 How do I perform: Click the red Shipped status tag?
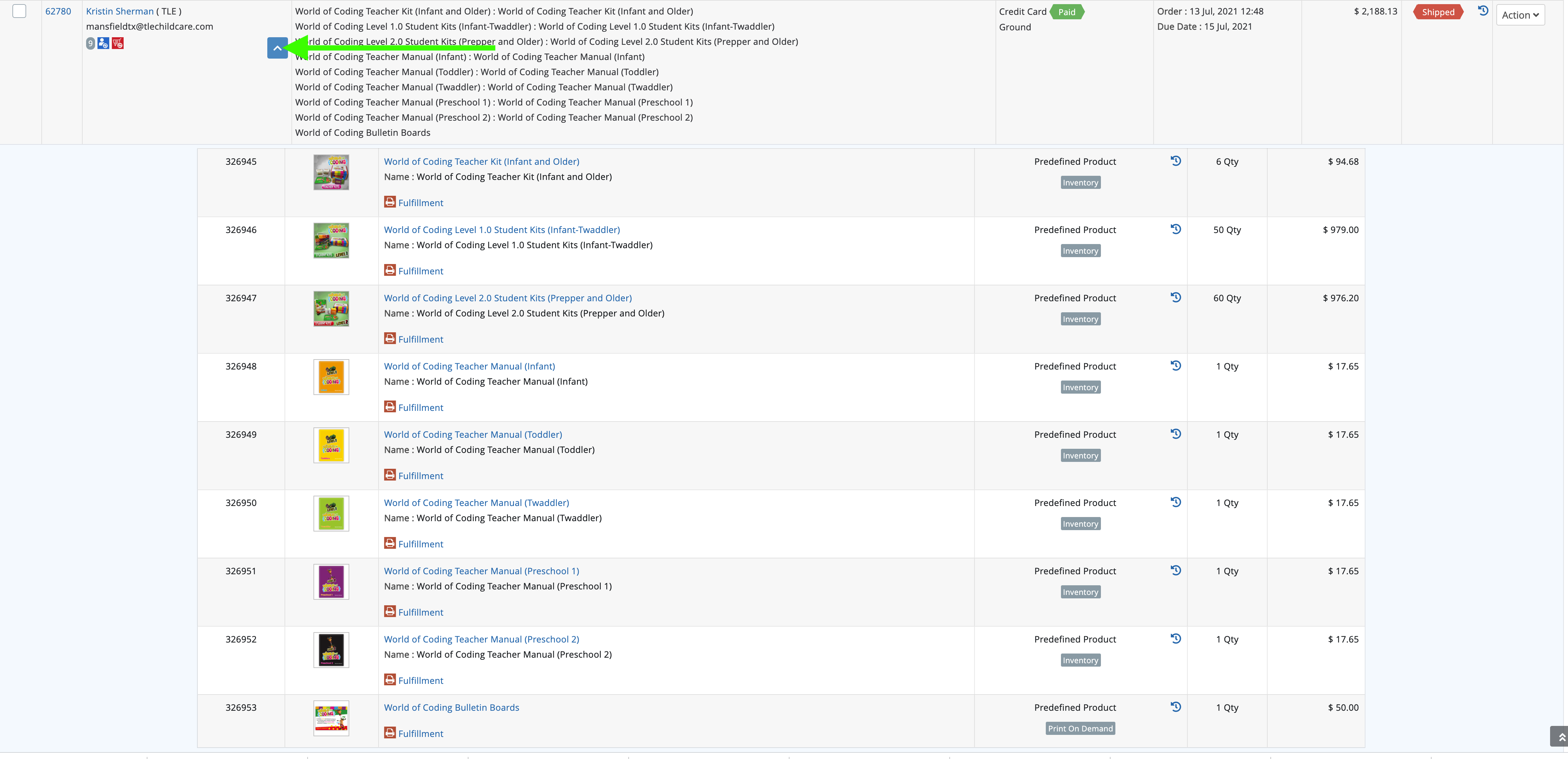point(1438,12)
